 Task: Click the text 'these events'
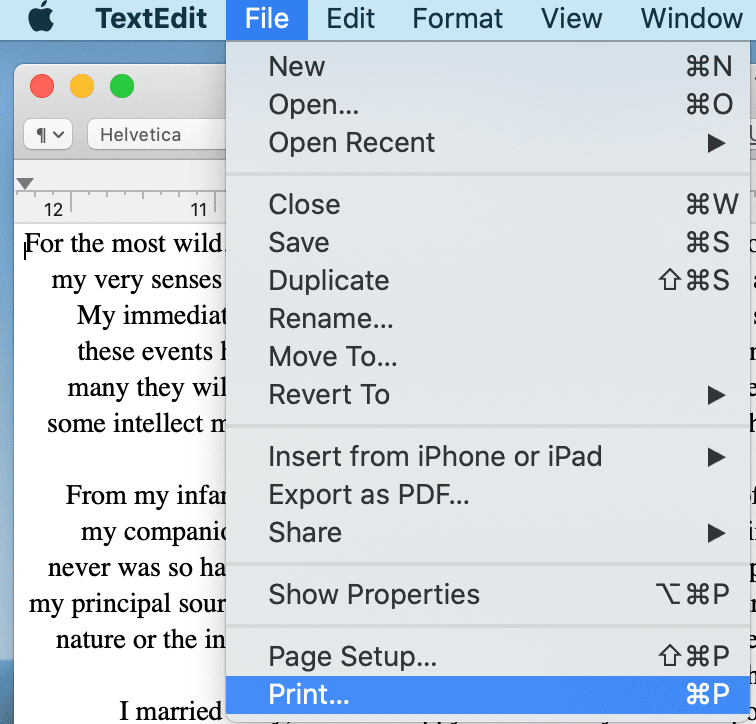tap(145, 351)
